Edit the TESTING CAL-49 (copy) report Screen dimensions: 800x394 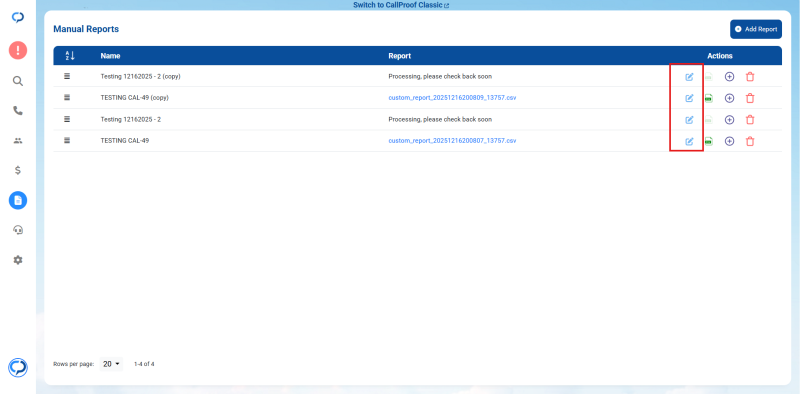pos(689,98)
